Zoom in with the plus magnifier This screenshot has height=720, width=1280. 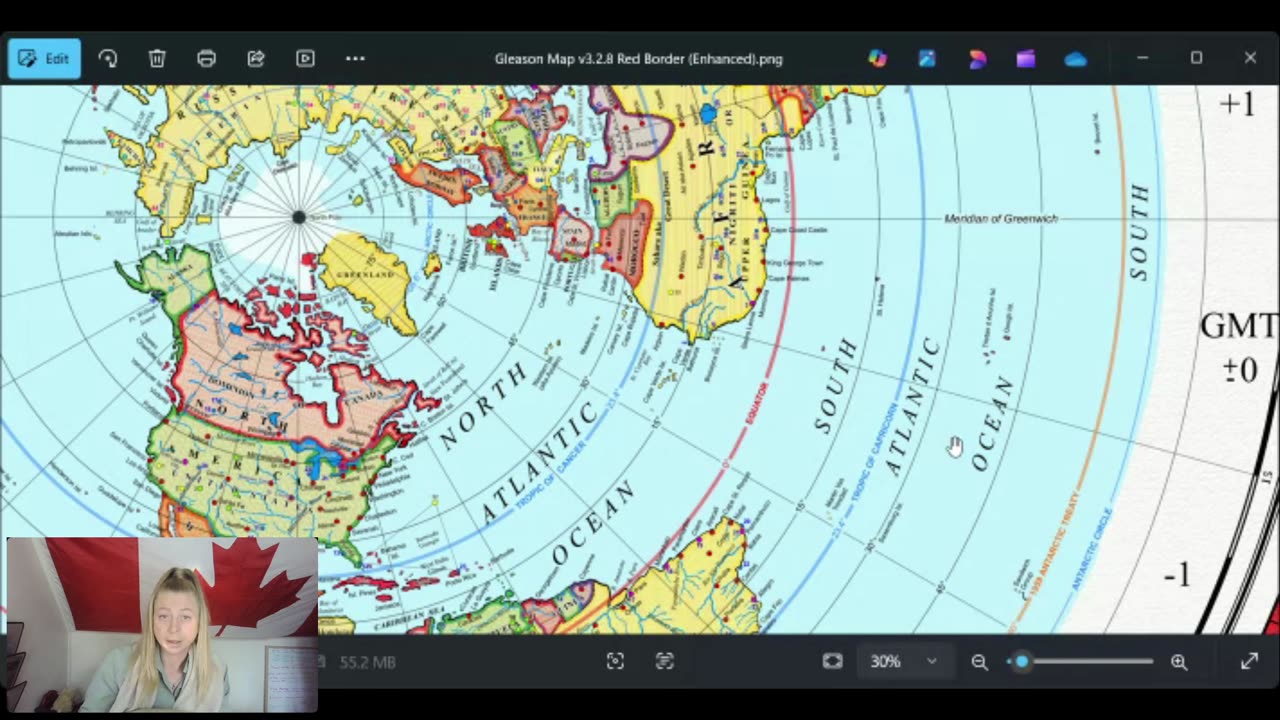coord(1179,661)
